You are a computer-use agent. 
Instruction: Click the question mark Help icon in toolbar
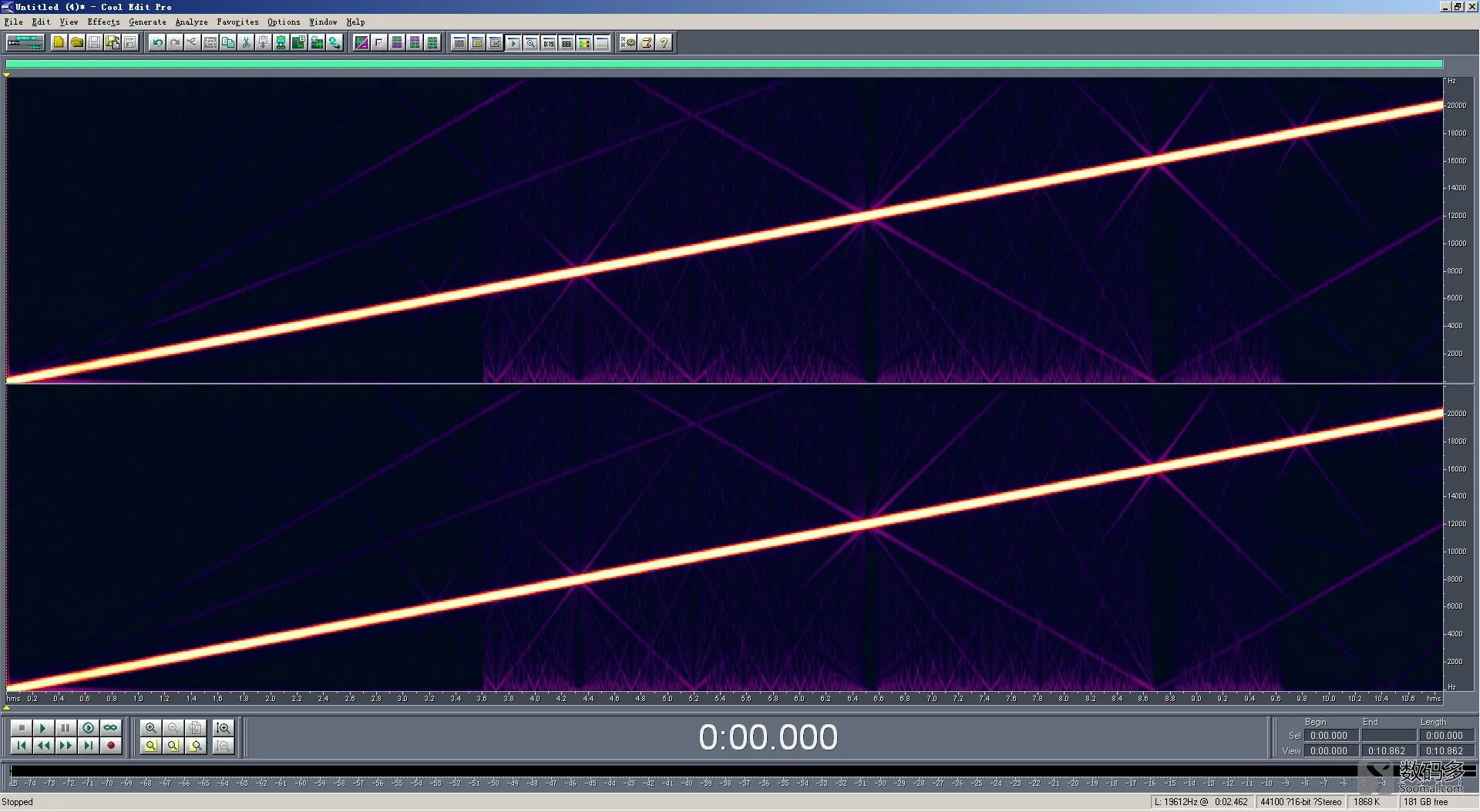coord(664,42)
